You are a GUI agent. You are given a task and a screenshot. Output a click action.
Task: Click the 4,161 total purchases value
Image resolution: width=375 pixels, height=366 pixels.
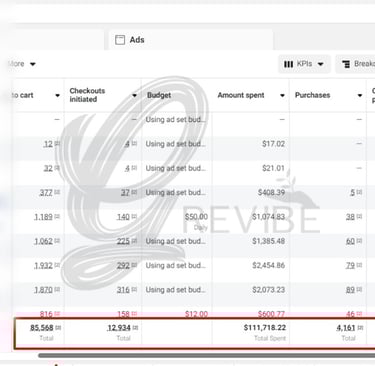pyautogui.click(x=346, y=328)
